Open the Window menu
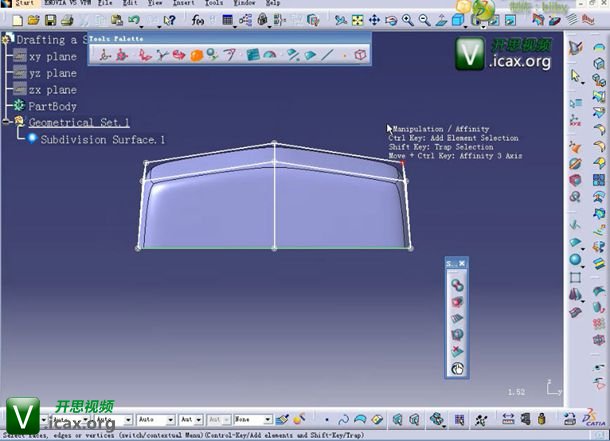This screenshot has height=441, width=610. click(x=244, y=3)
